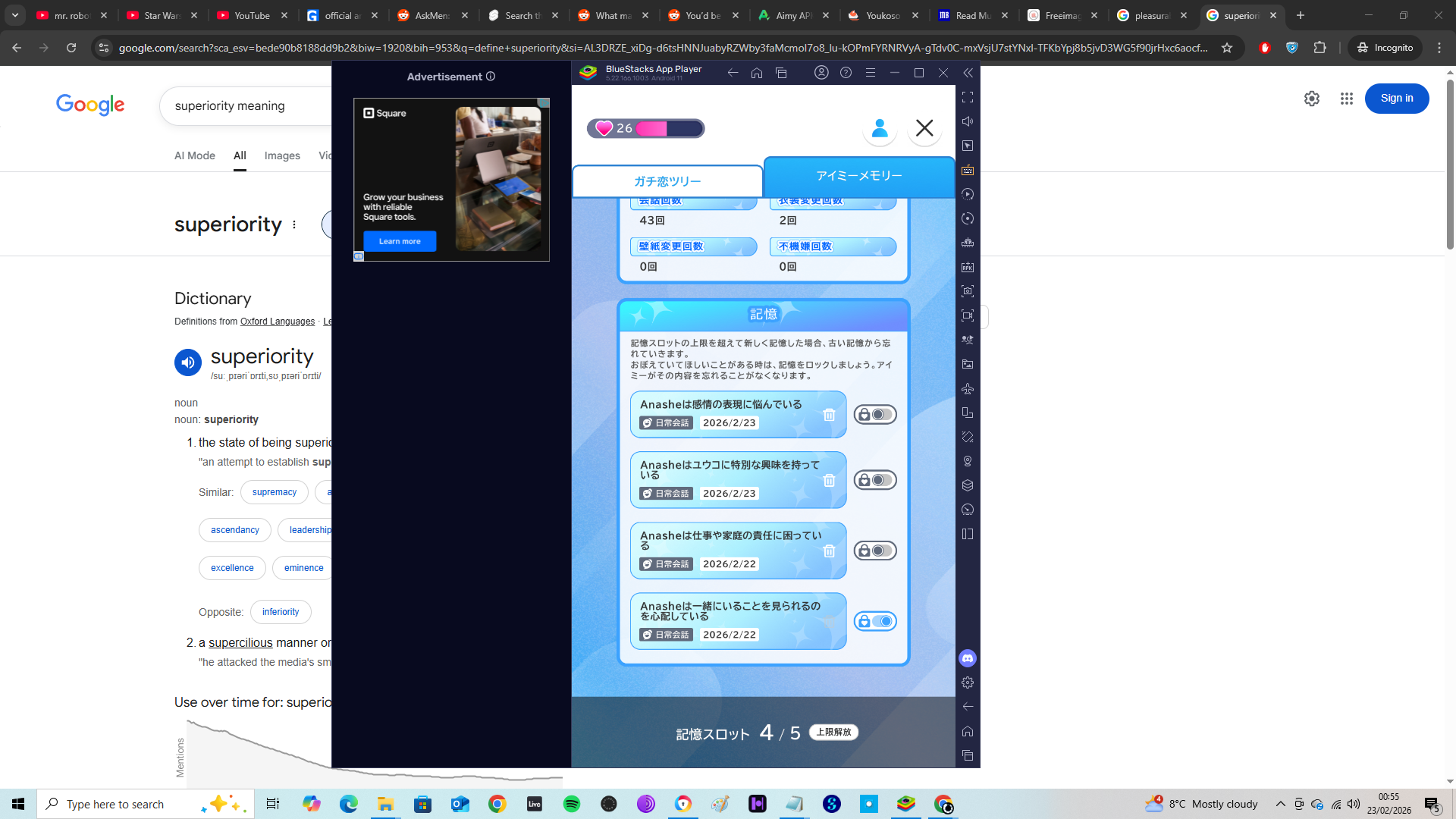
Task: Click the supremacy synonym chip
Action: (275, 492)
